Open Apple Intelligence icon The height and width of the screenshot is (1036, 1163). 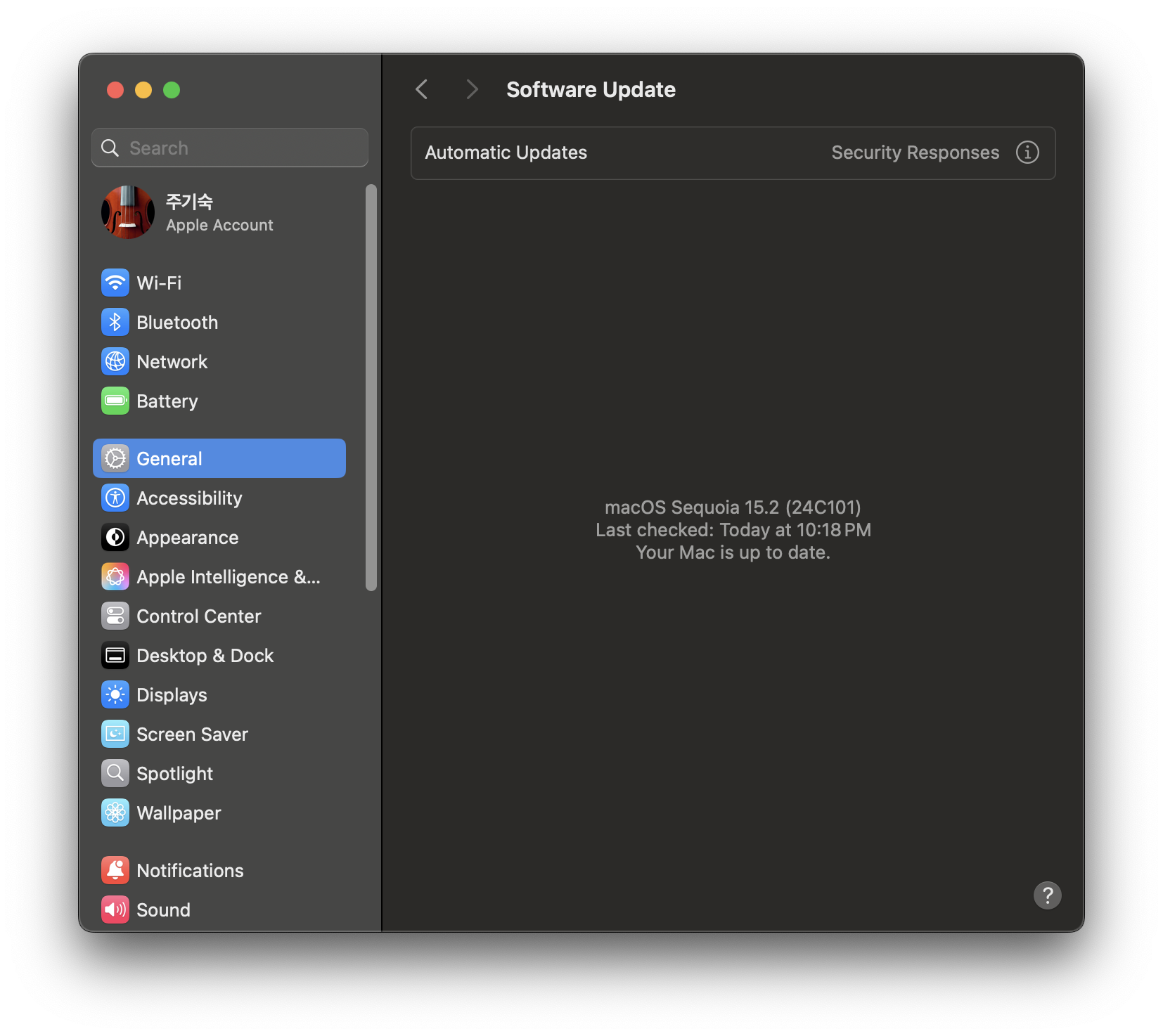[115, 576]
